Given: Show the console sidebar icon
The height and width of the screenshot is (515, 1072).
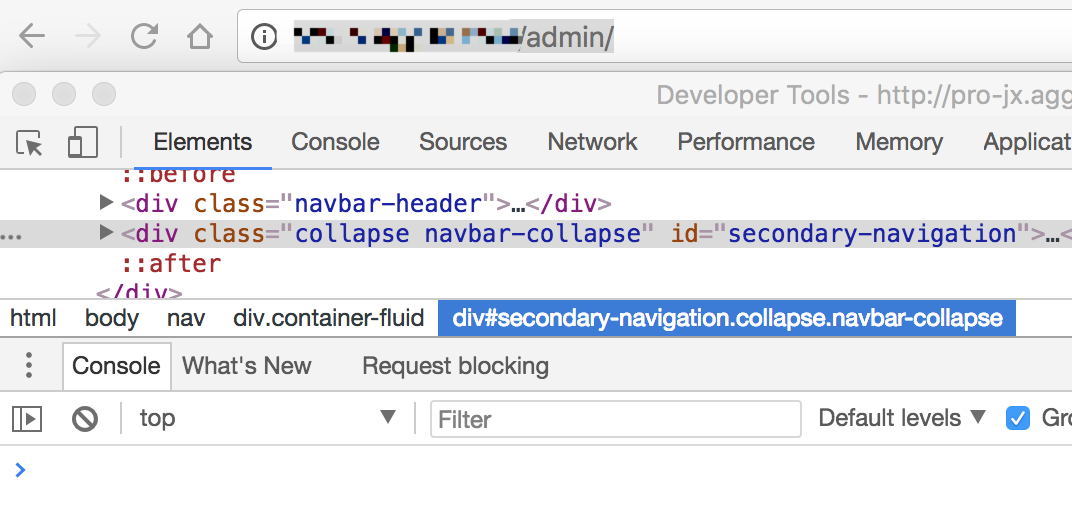Looking at the screenshot, I should point(27,419).
